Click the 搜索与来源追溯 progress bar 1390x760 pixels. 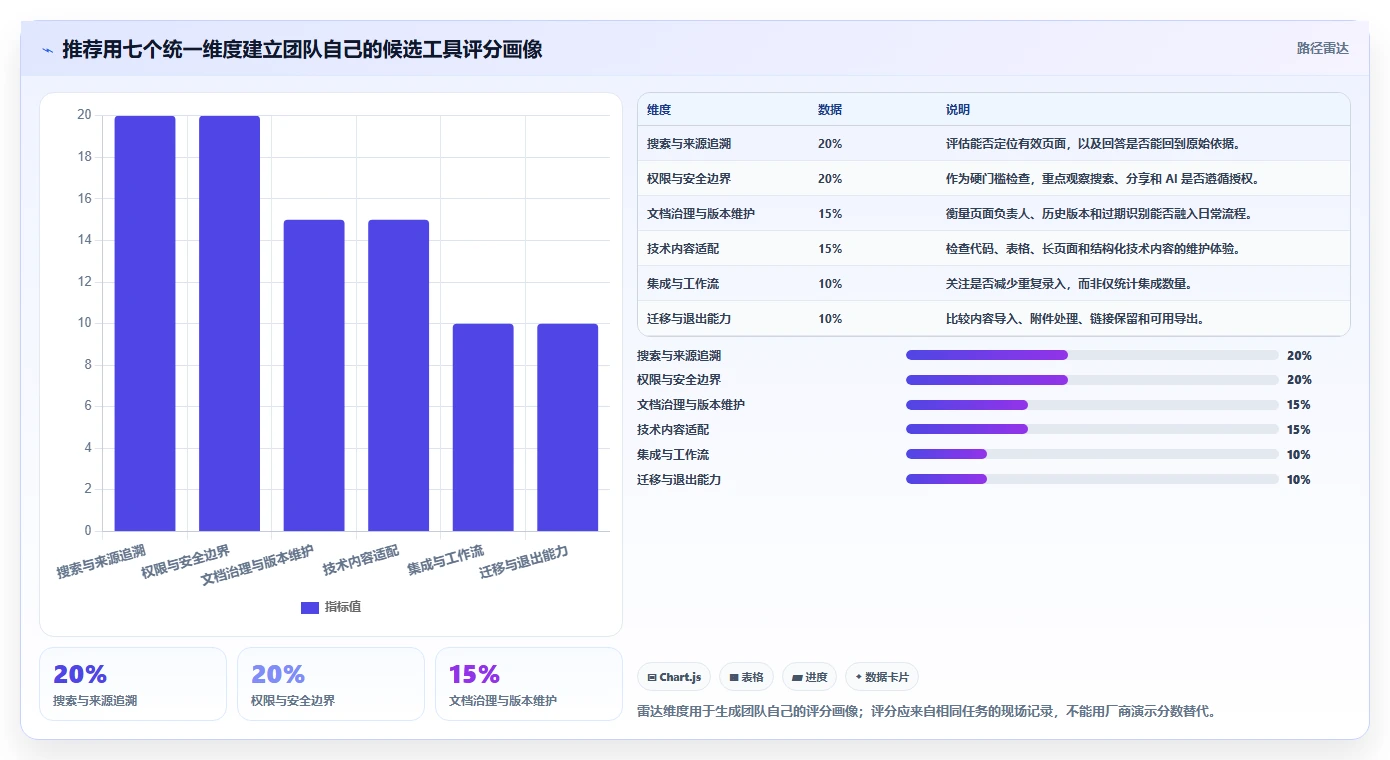pyautogui.click(x=1092, y=355)
